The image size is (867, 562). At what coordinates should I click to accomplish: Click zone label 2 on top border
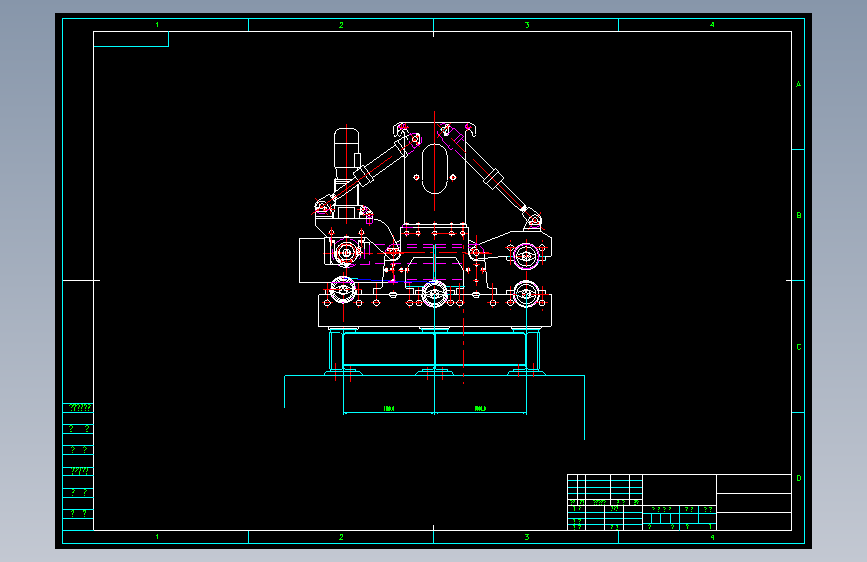tap(341, 25)
